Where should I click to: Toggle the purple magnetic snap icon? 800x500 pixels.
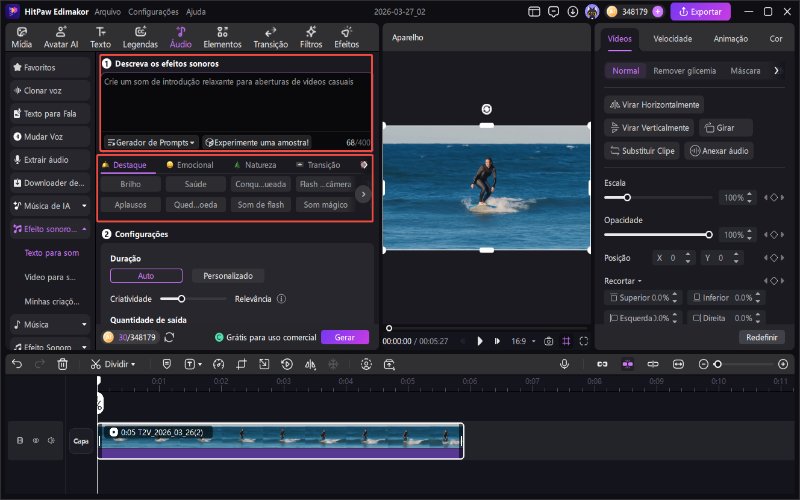pos(628,364)
